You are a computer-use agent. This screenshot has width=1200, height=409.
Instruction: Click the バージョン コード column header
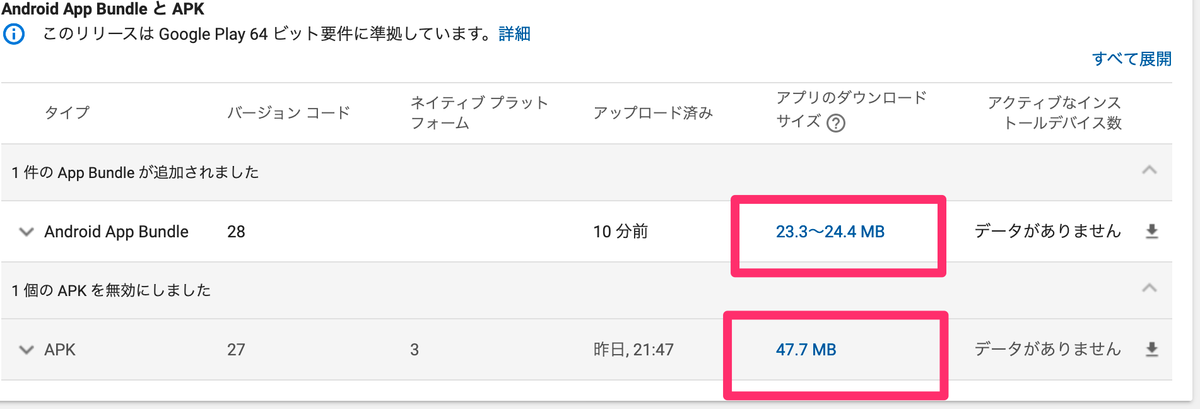click(289, 112)
